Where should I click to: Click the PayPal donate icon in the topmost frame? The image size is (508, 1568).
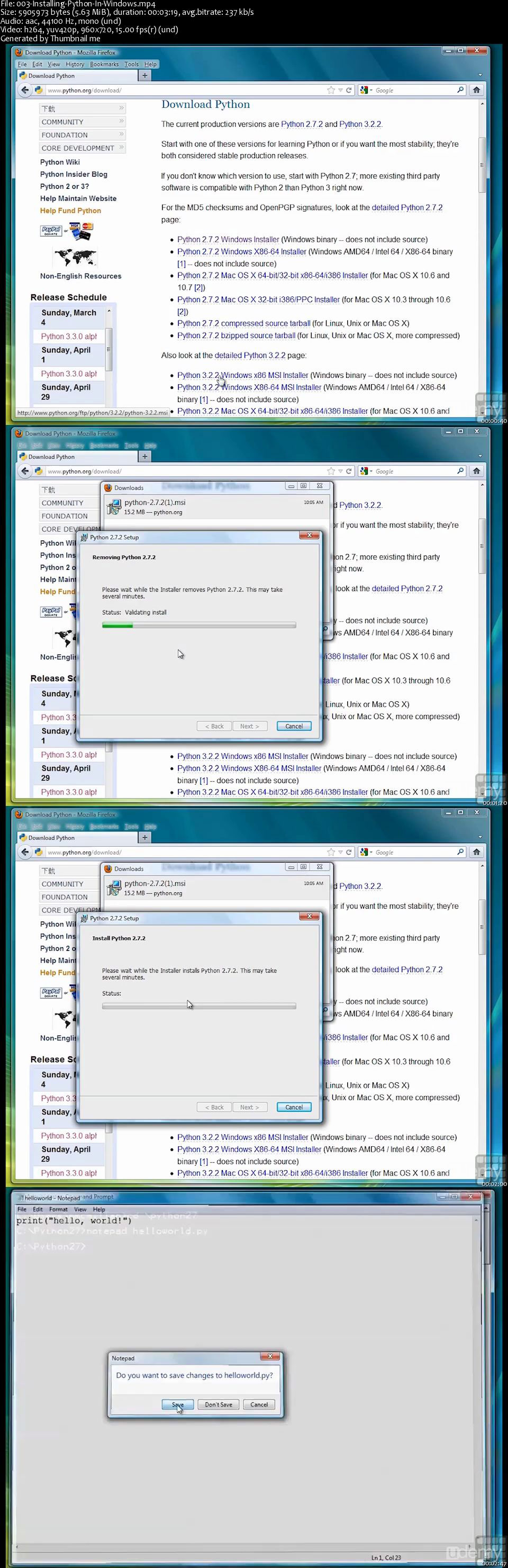(x=51, y=231)
